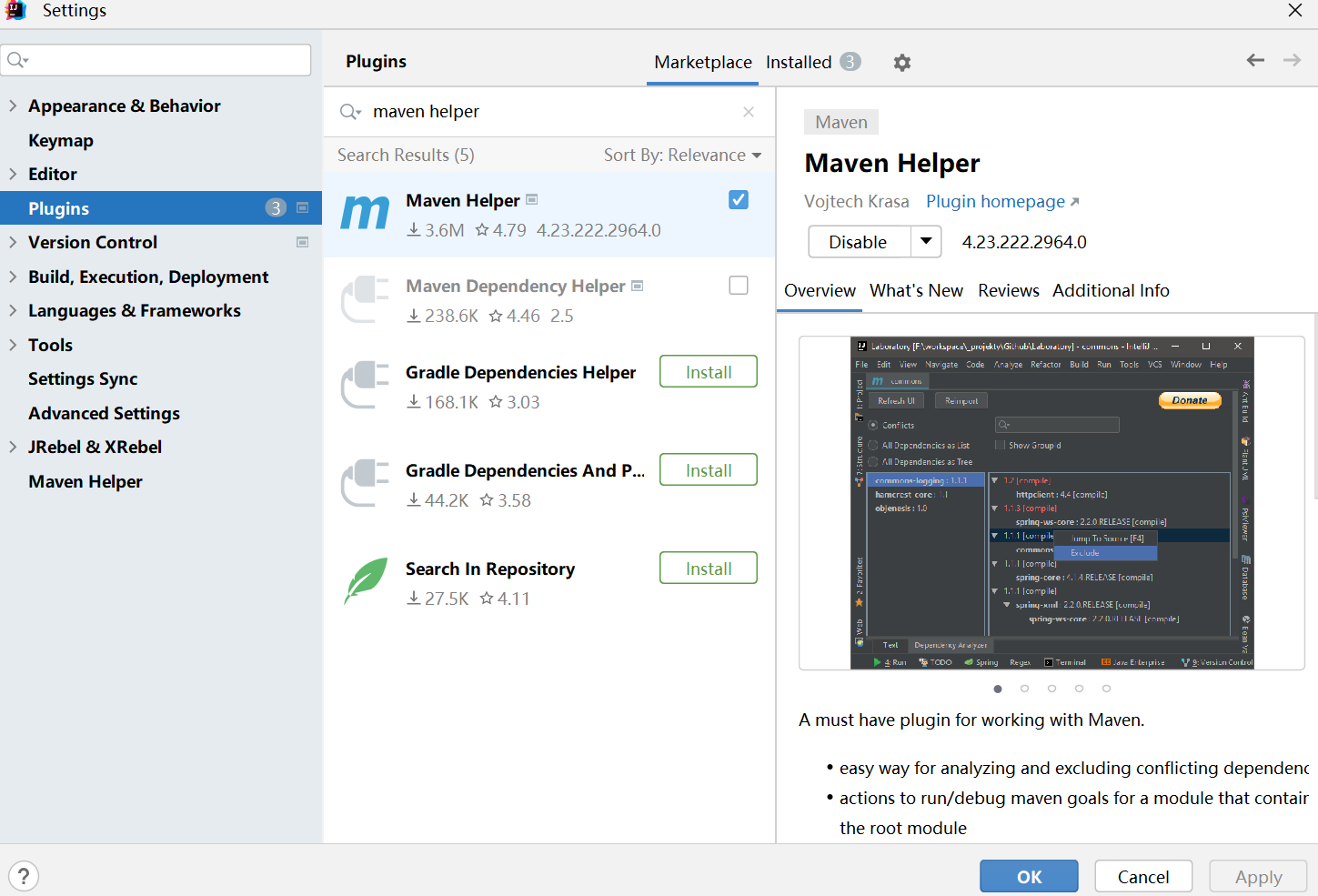1318x896 pixels.
Task: Open the Overview tab
Action: tap(820, 291)
